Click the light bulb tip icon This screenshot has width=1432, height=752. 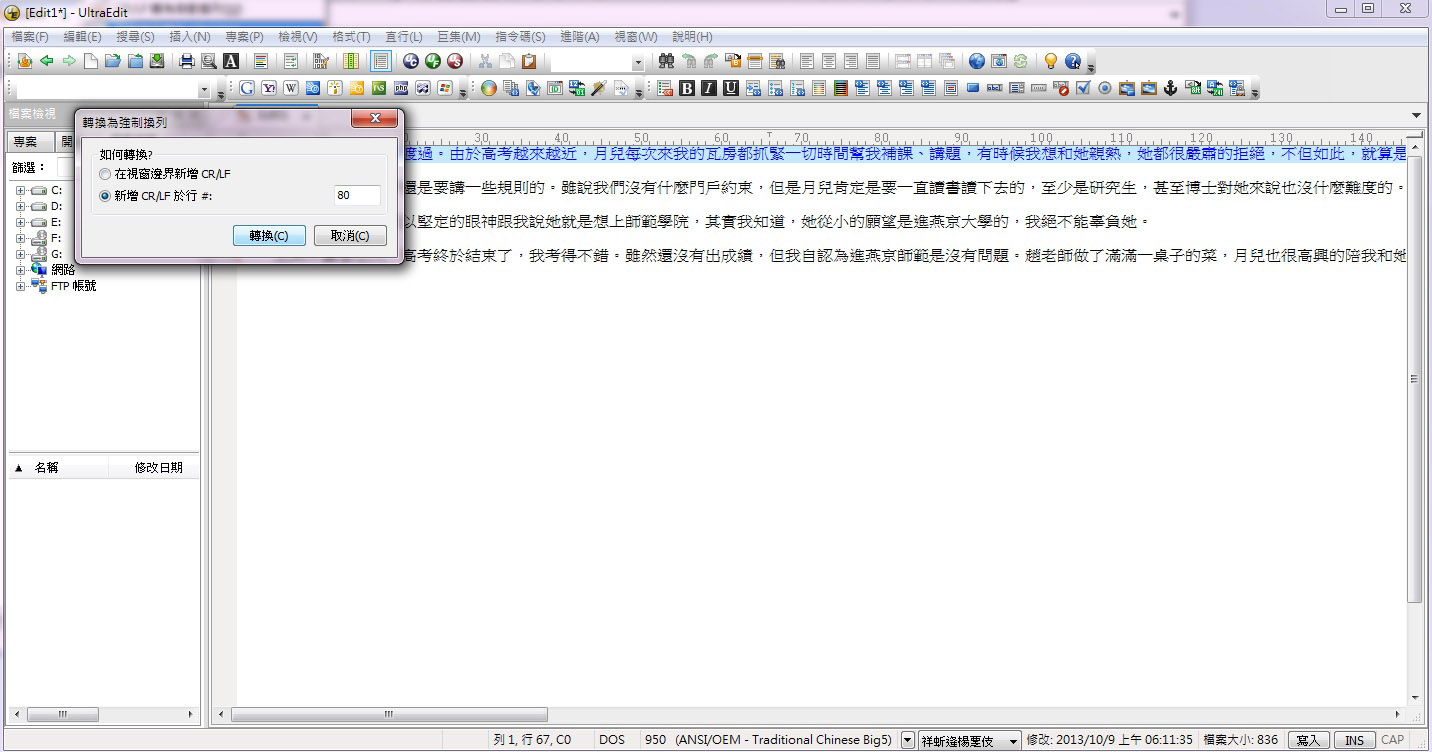[x=1051, y=61]
